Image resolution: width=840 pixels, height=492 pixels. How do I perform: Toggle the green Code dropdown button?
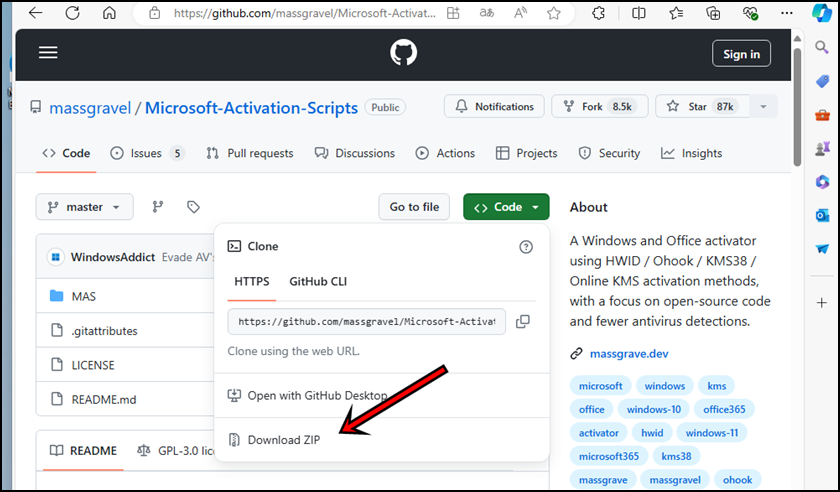point(506,207)
